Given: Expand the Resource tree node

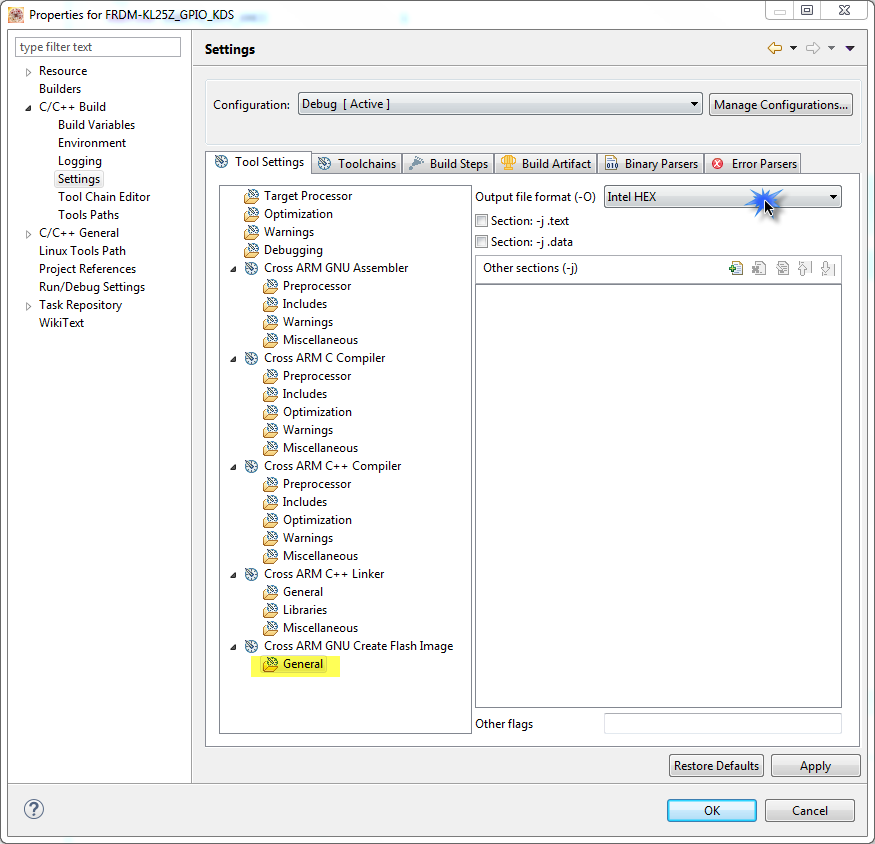Looking at the screenshot, I should (x=28, y=72).
